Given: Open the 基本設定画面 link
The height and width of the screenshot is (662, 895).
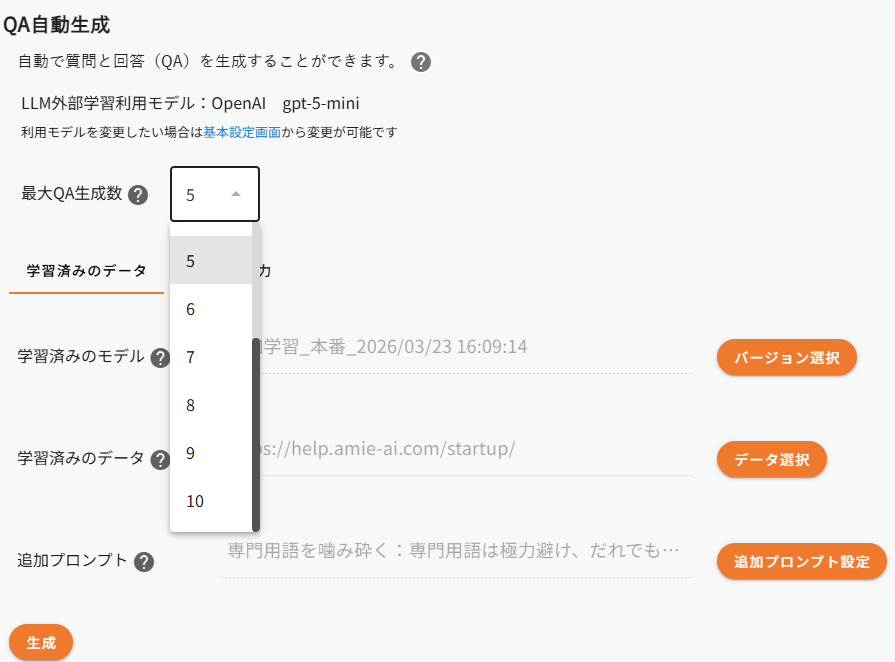Looking at the screenshot, I should [242, 132].
